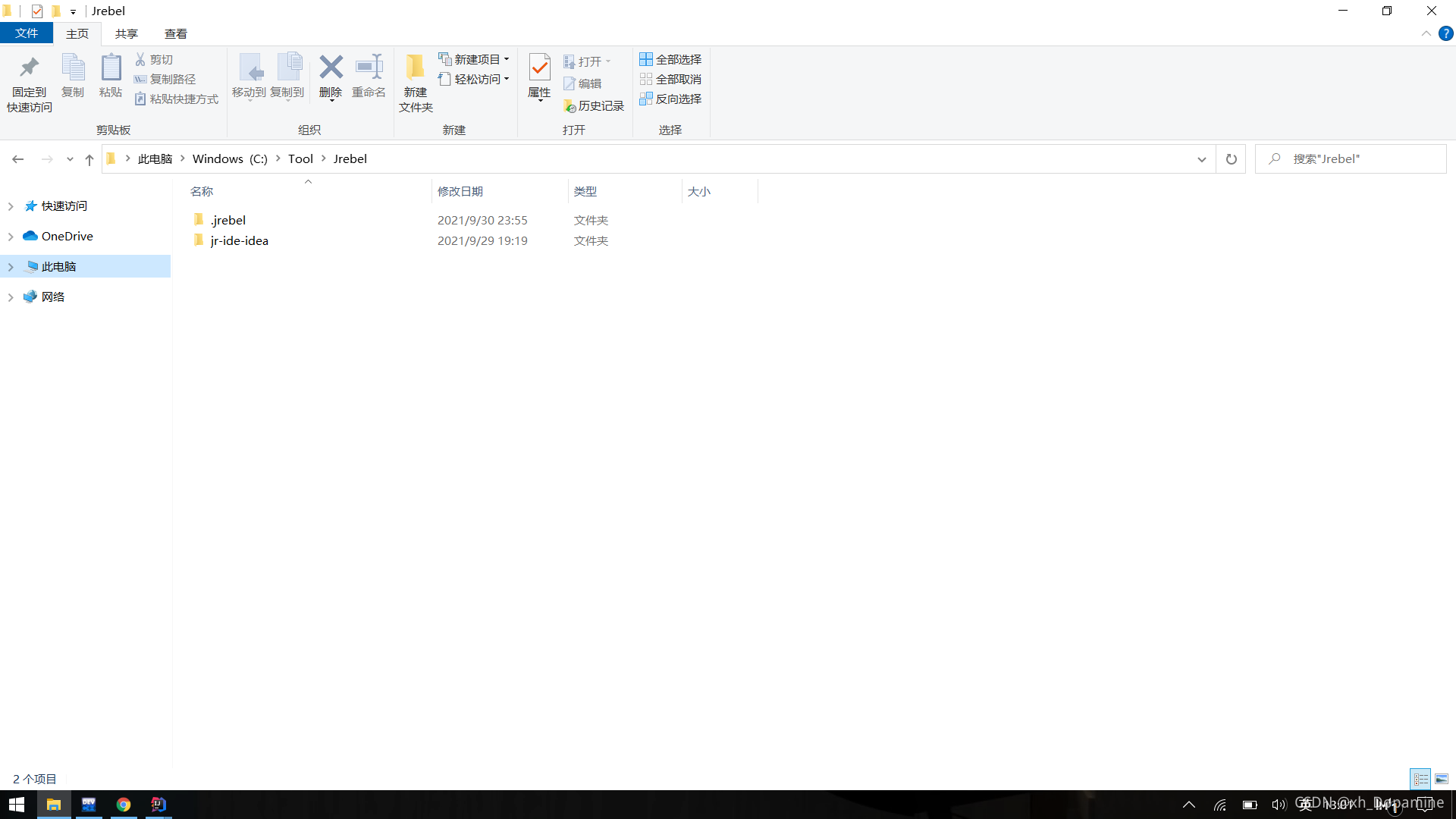Switch to the Home (主页) tab
The image size is (1456, 819).
coord(77,34)
